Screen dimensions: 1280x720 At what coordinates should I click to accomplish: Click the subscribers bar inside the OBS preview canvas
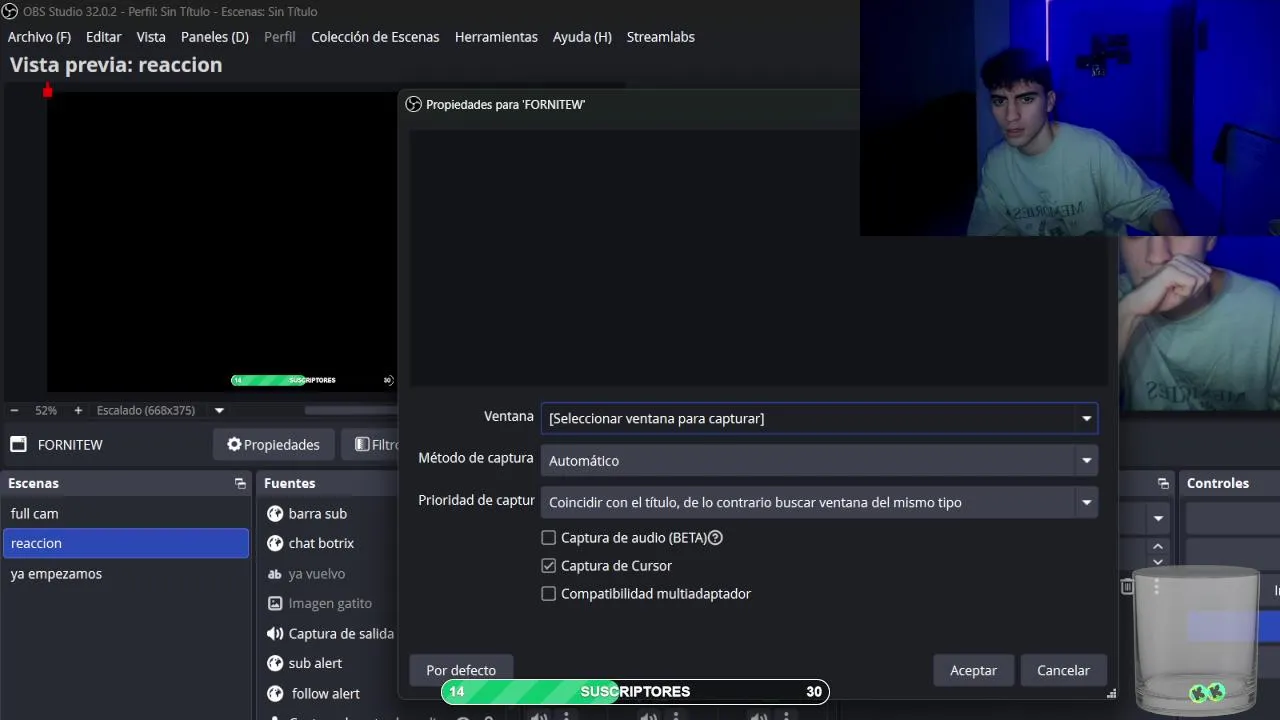point(313,380)
